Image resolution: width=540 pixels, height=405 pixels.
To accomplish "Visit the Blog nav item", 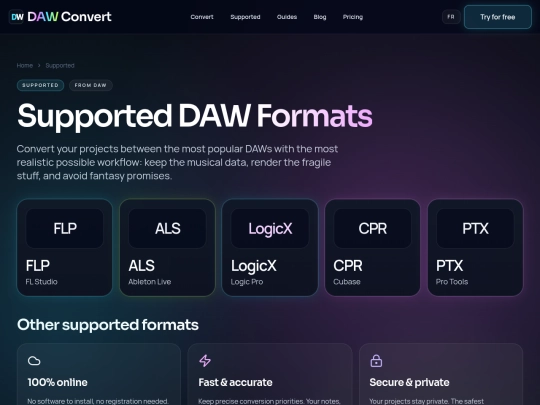I will 320,17.
